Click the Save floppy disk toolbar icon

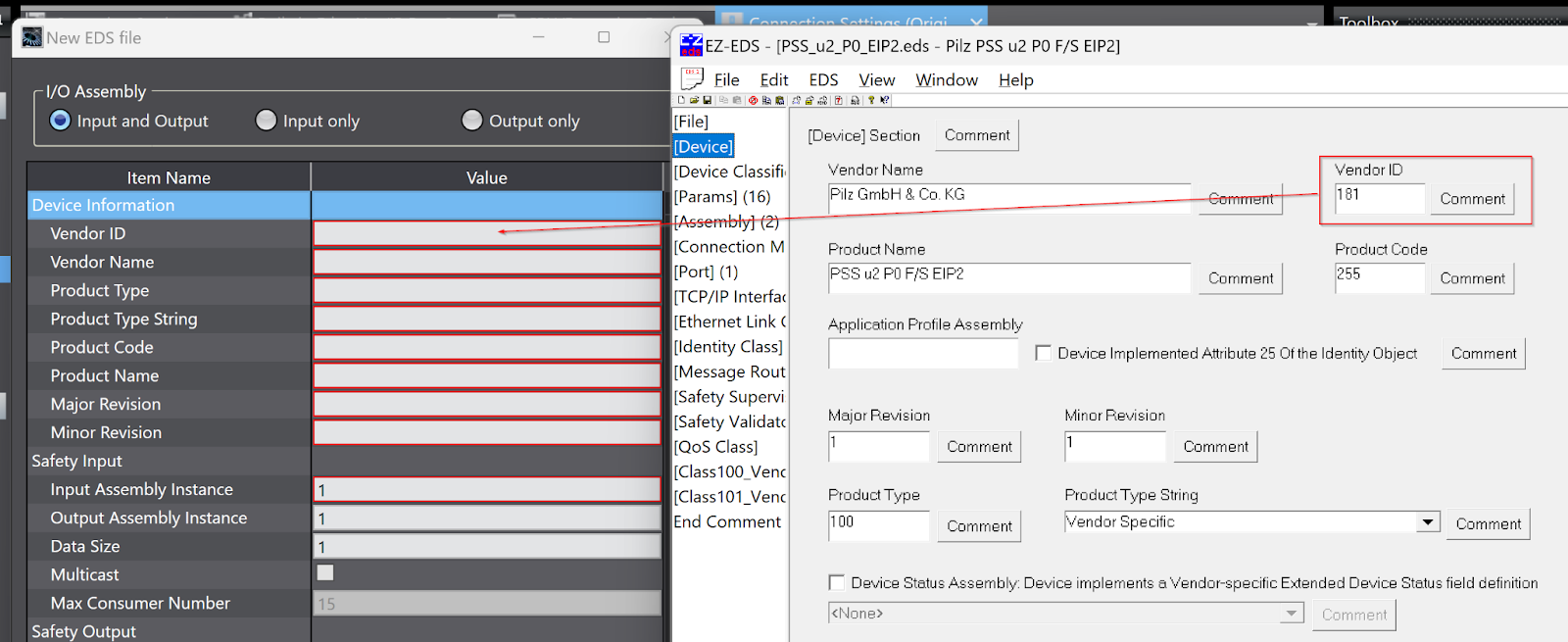click(x=707, y=100)
